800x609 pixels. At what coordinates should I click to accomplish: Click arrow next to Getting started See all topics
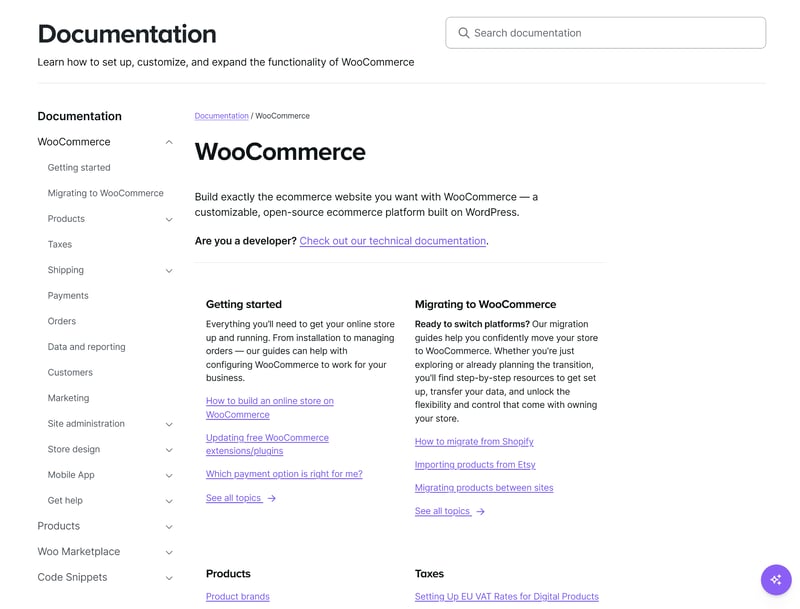pos(272,498)
